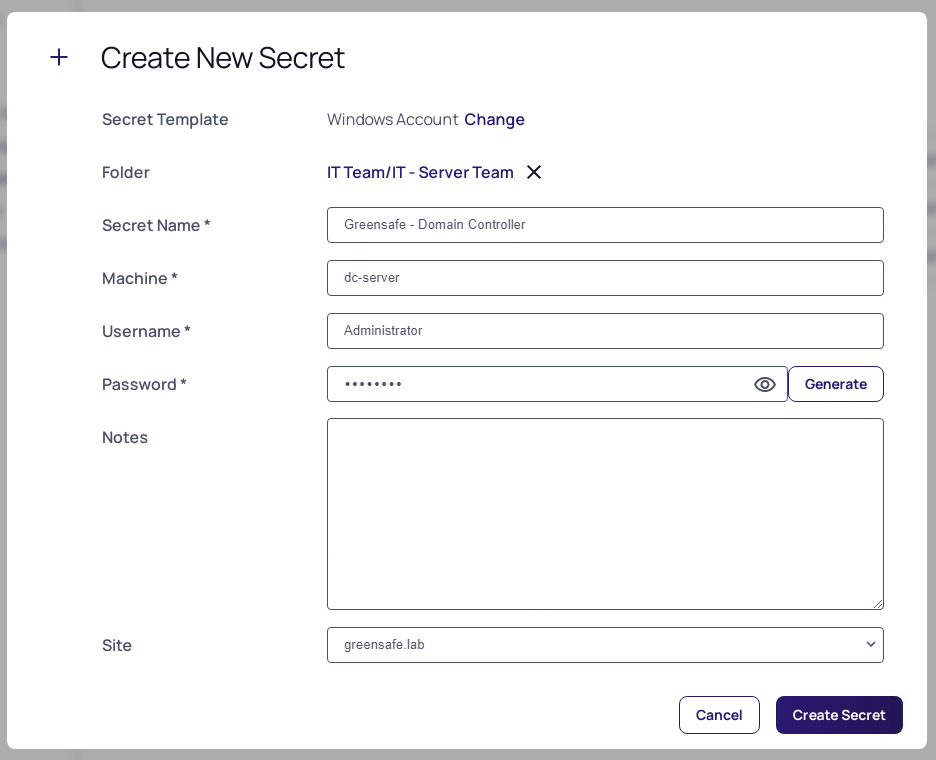Click Change to switch the secret template
Image resolution: width=936 pixels, height=760 pixels.
[x=494, y=119]
